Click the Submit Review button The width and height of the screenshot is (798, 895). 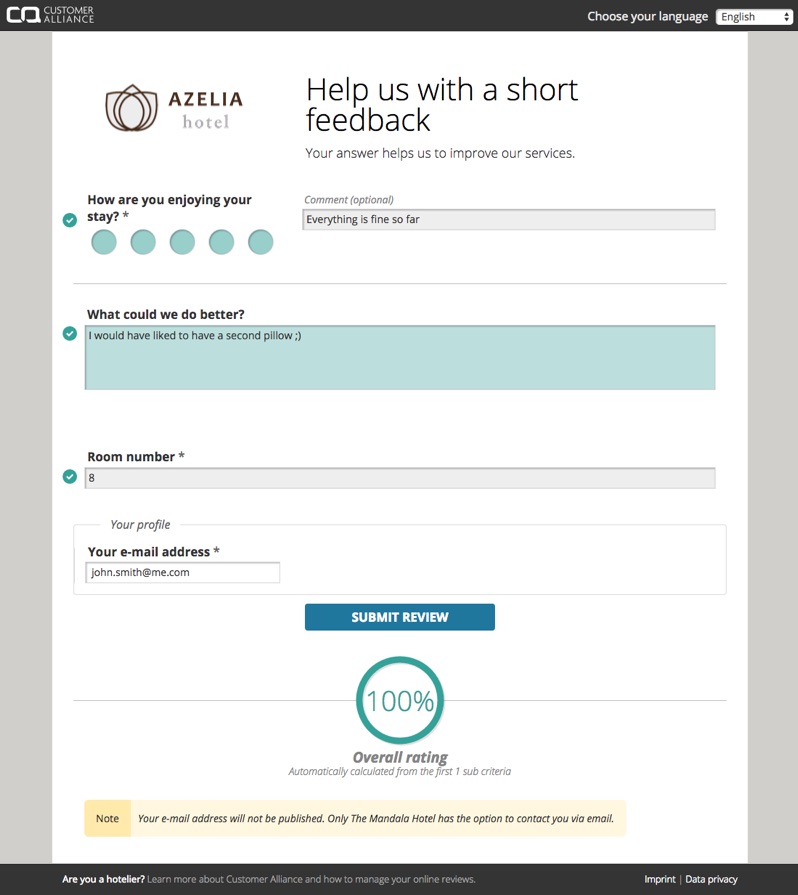point(400,617)
